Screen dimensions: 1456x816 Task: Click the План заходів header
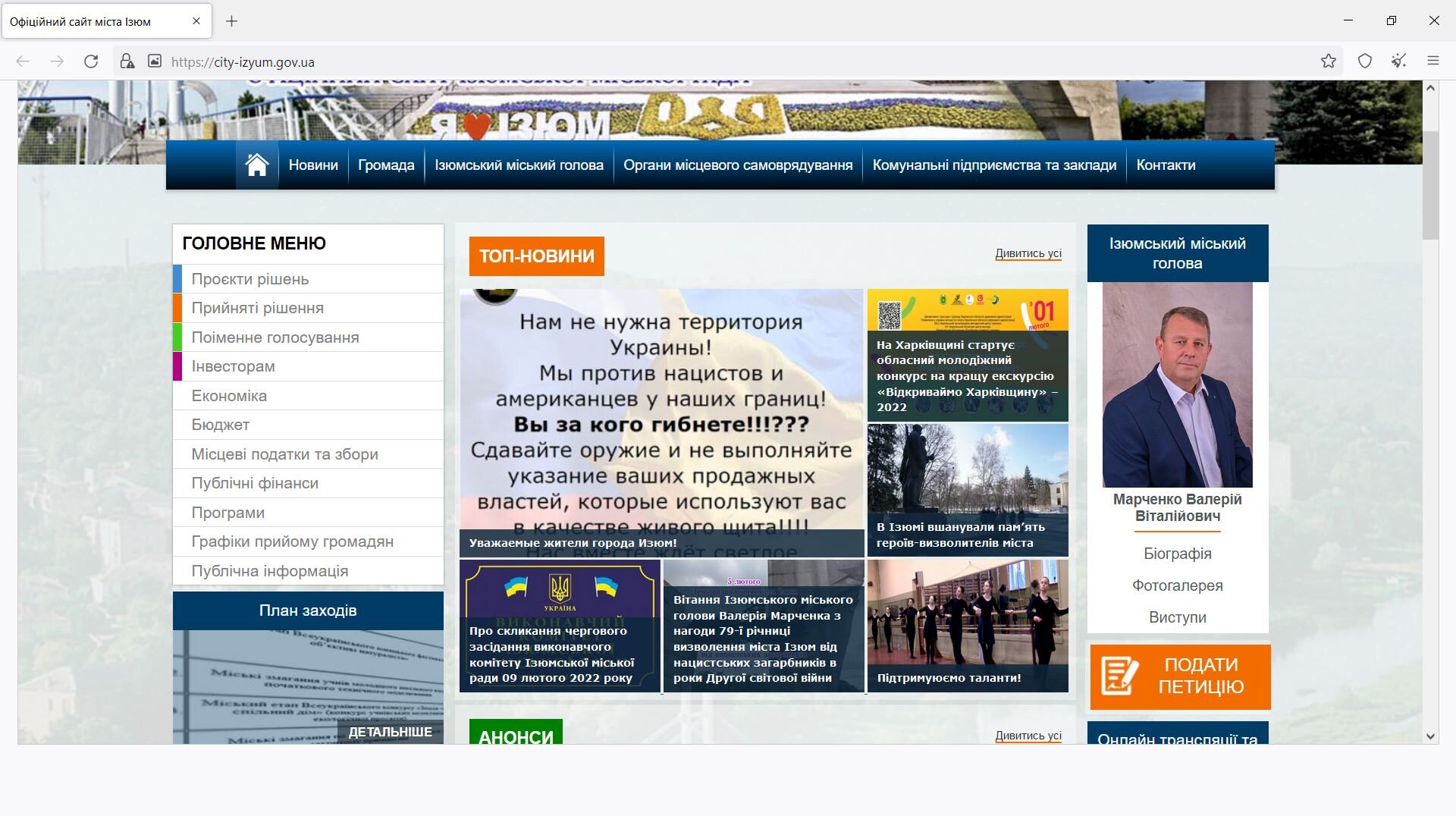click(308, 610)
